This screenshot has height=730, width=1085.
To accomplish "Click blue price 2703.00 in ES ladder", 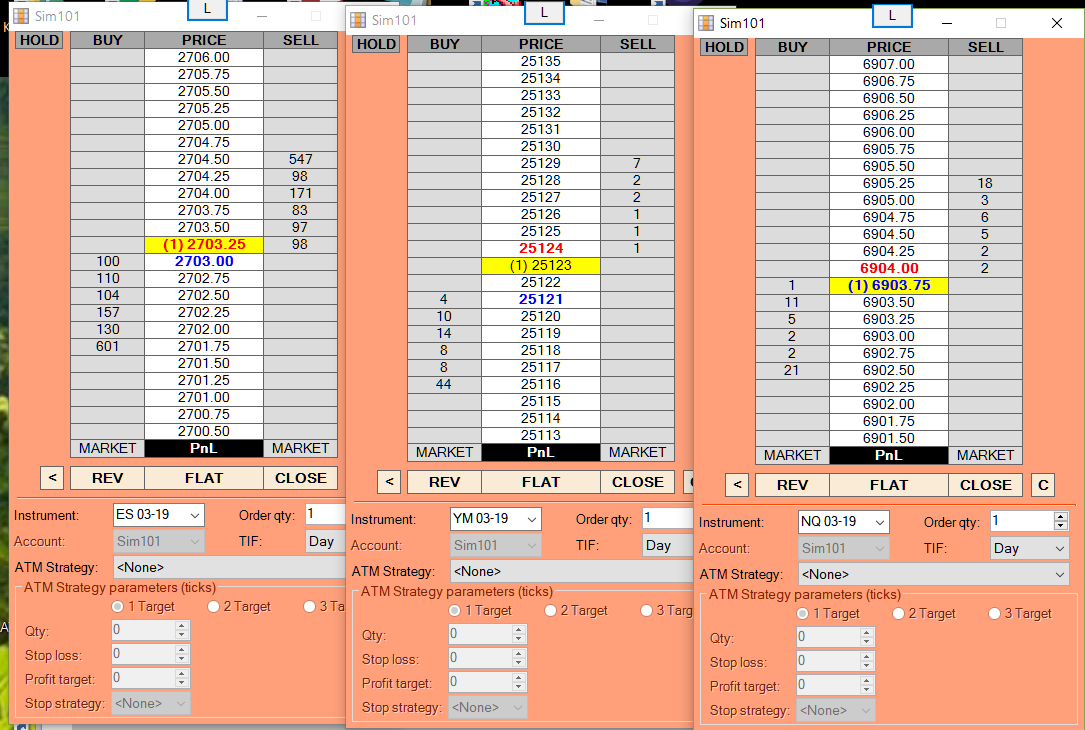I will pos(203,262).
